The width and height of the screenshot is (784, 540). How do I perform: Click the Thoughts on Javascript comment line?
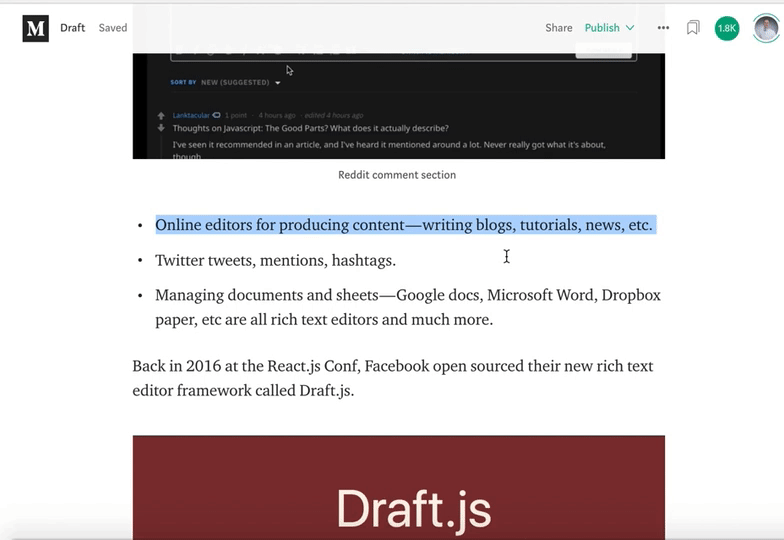tap(310, 128)
